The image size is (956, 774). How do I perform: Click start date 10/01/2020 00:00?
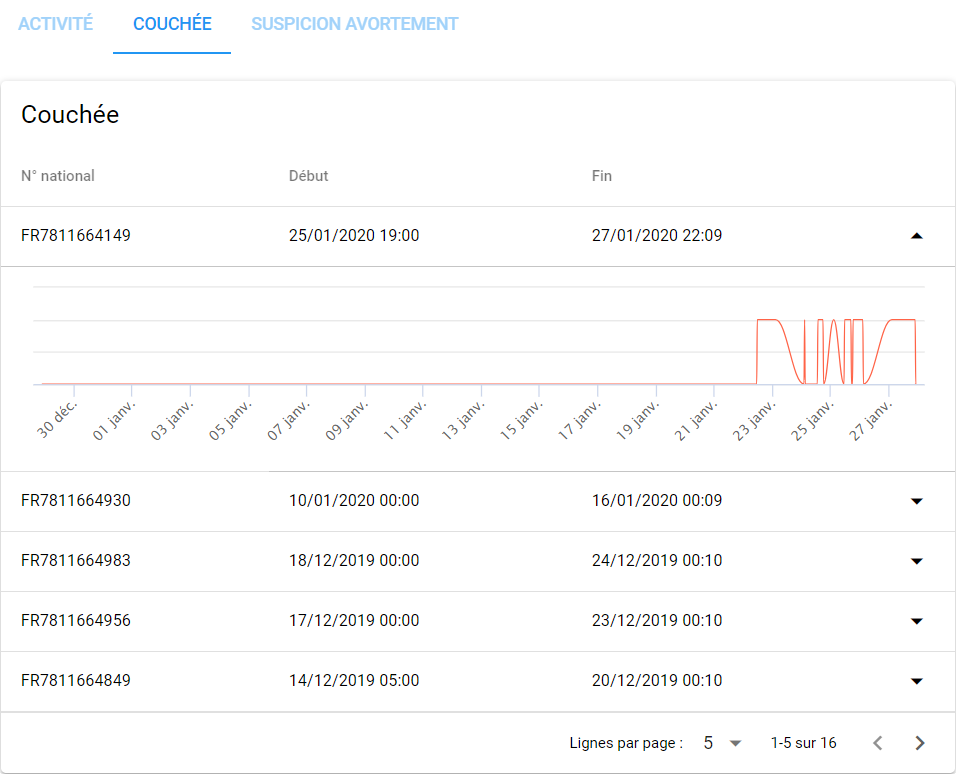click(354, 500)
